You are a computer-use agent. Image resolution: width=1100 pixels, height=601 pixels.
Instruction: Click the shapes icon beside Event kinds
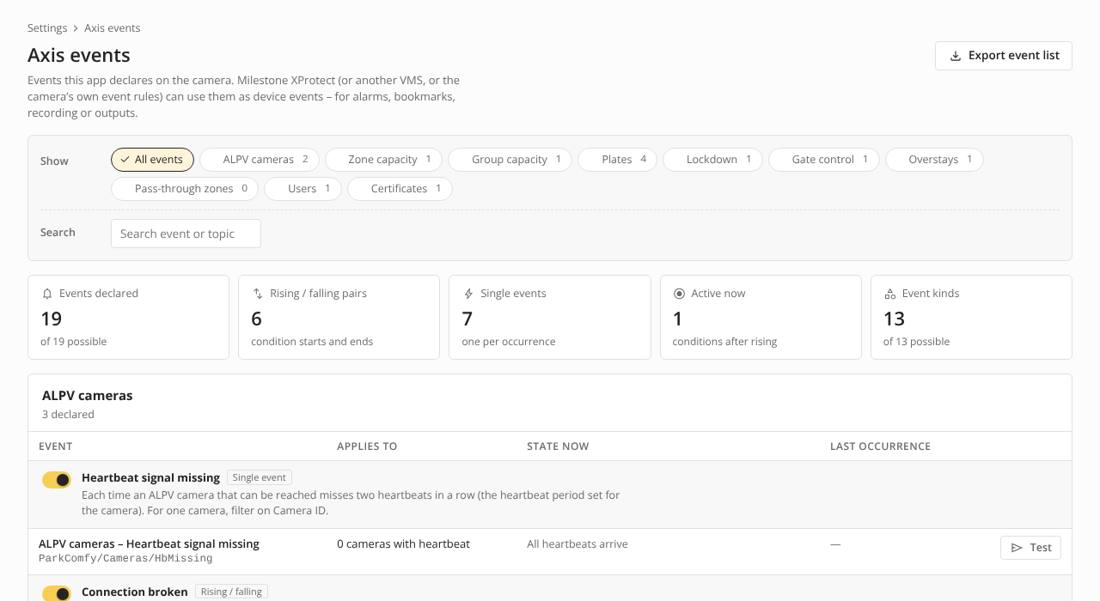890,294
